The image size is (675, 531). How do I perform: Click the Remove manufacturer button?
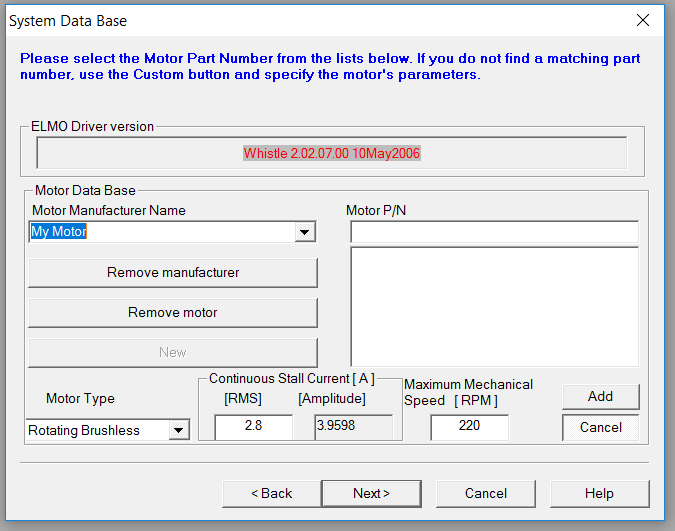click(x=173, y=273)
